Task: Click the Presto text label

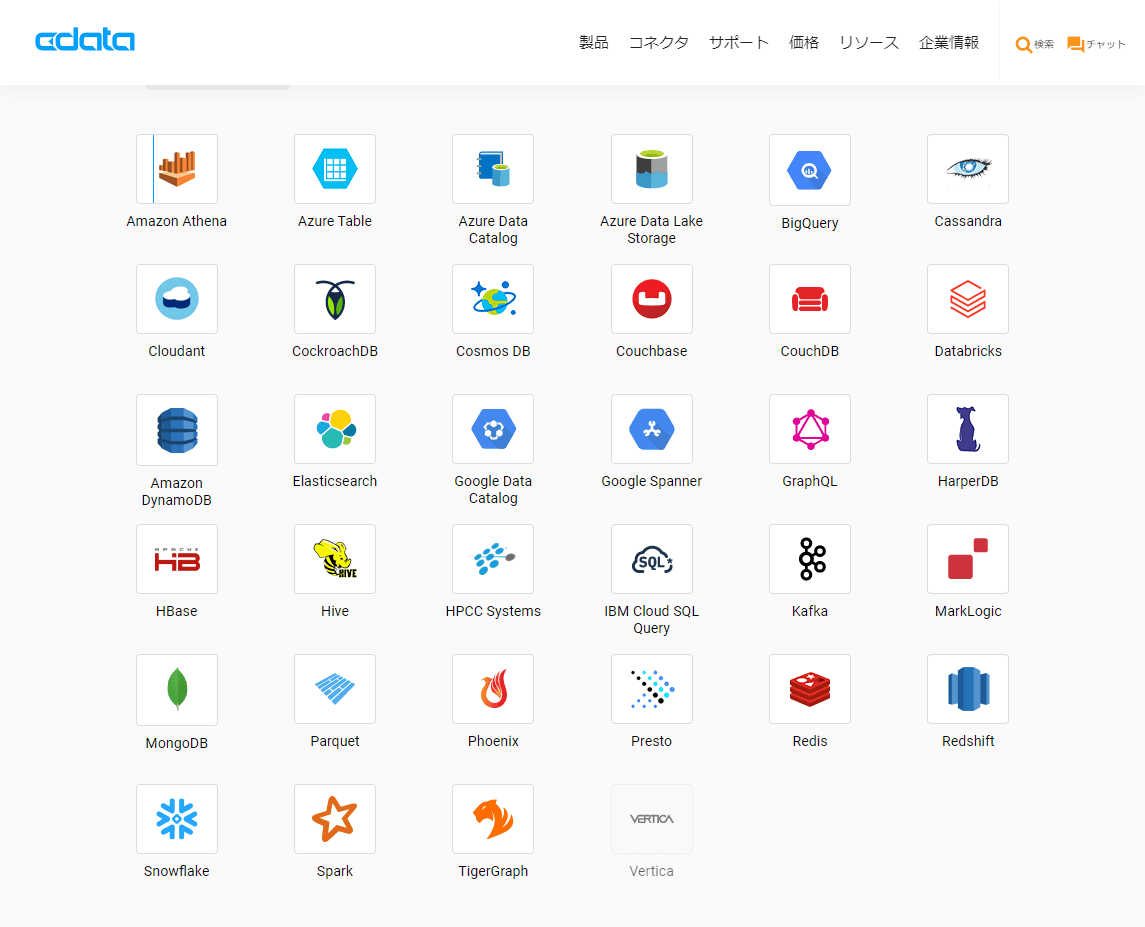Action: click(651, 741)
